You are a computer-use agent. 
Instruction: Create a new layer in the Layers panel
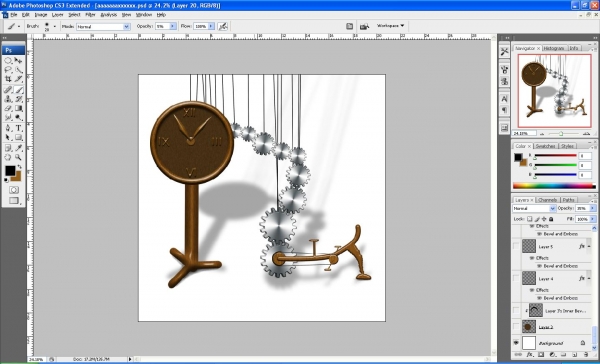coord(575,355)
